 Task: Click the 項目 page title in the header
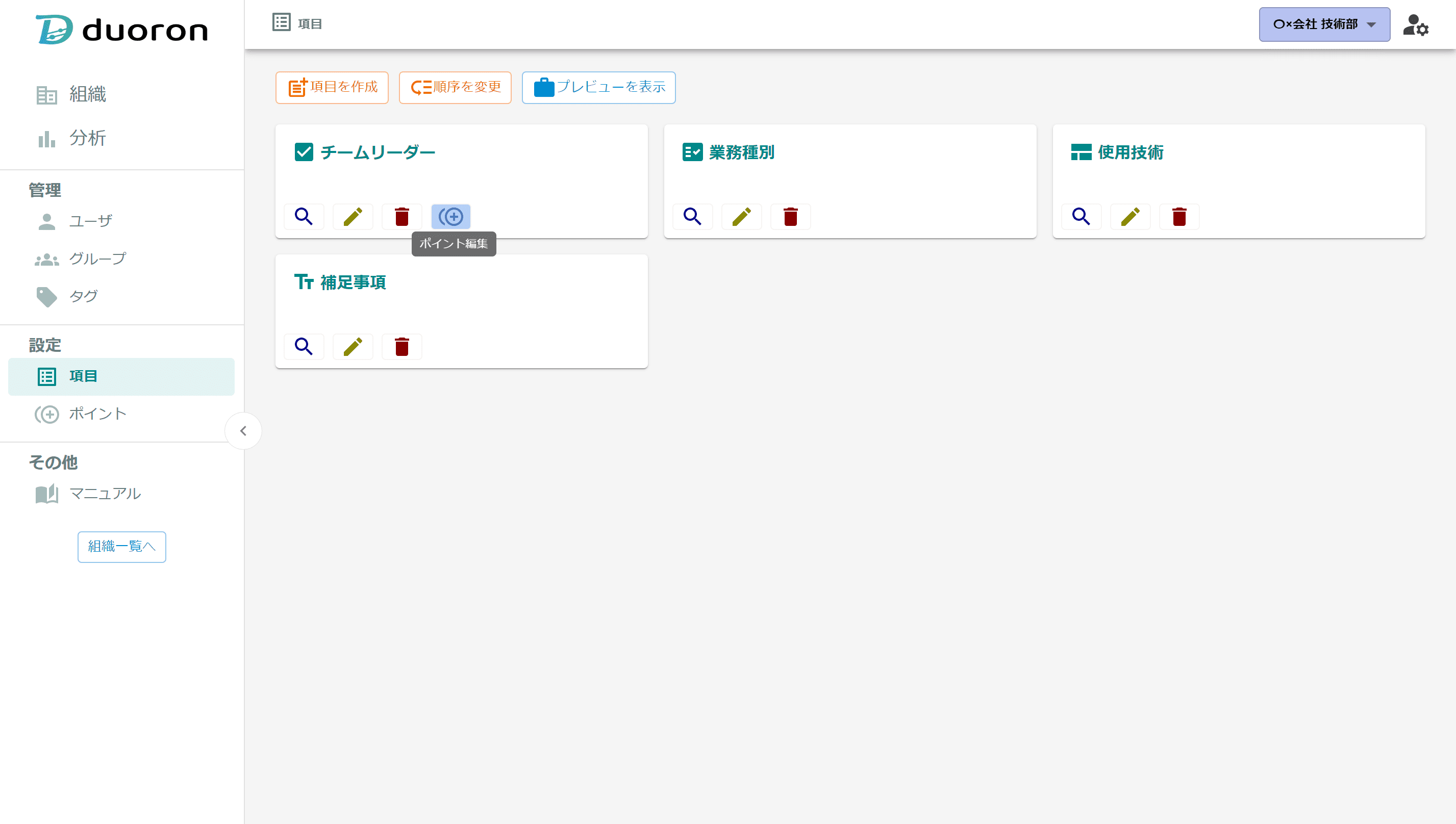310,24
